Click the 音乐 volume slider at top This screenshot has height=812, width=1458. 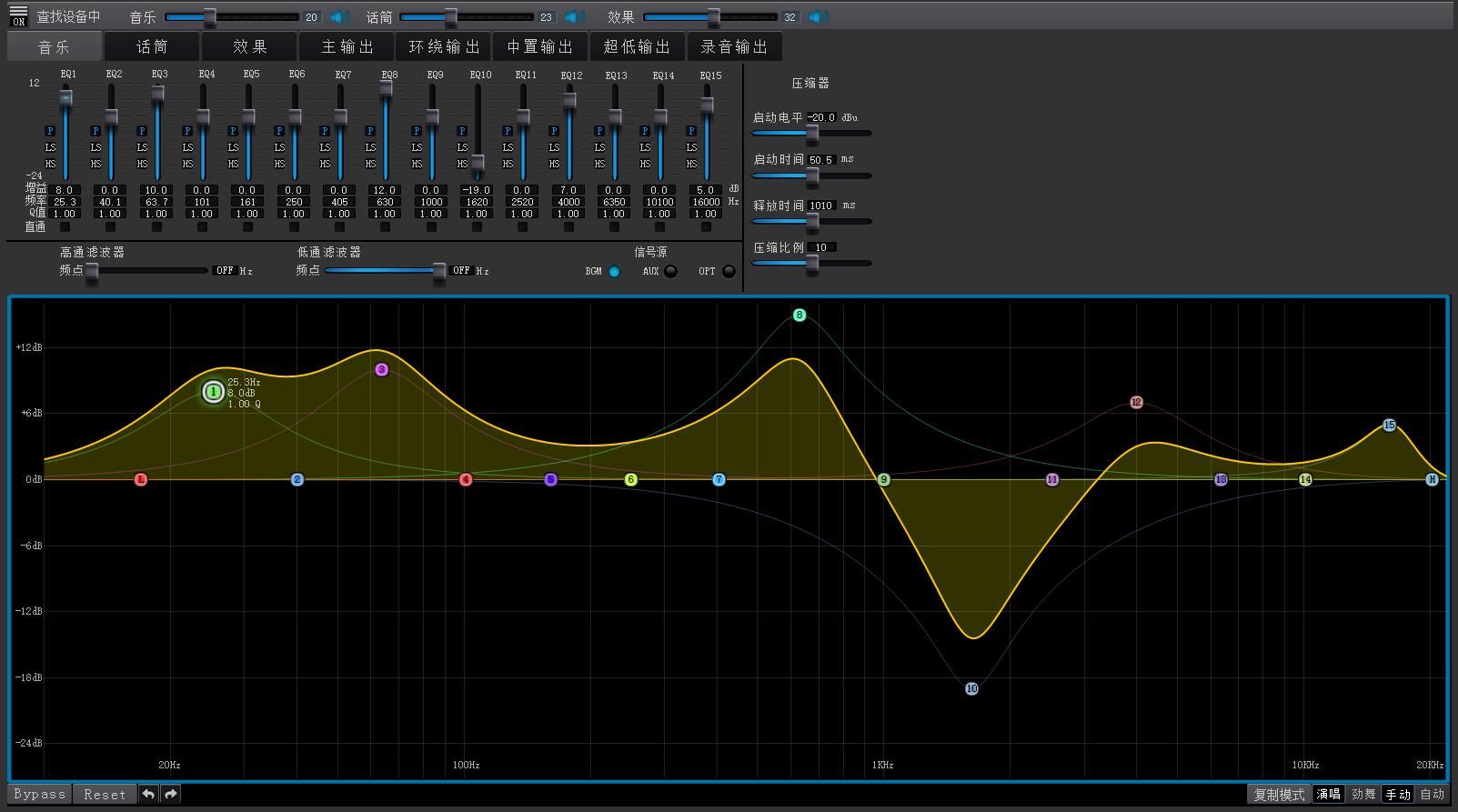click(232, 17)
